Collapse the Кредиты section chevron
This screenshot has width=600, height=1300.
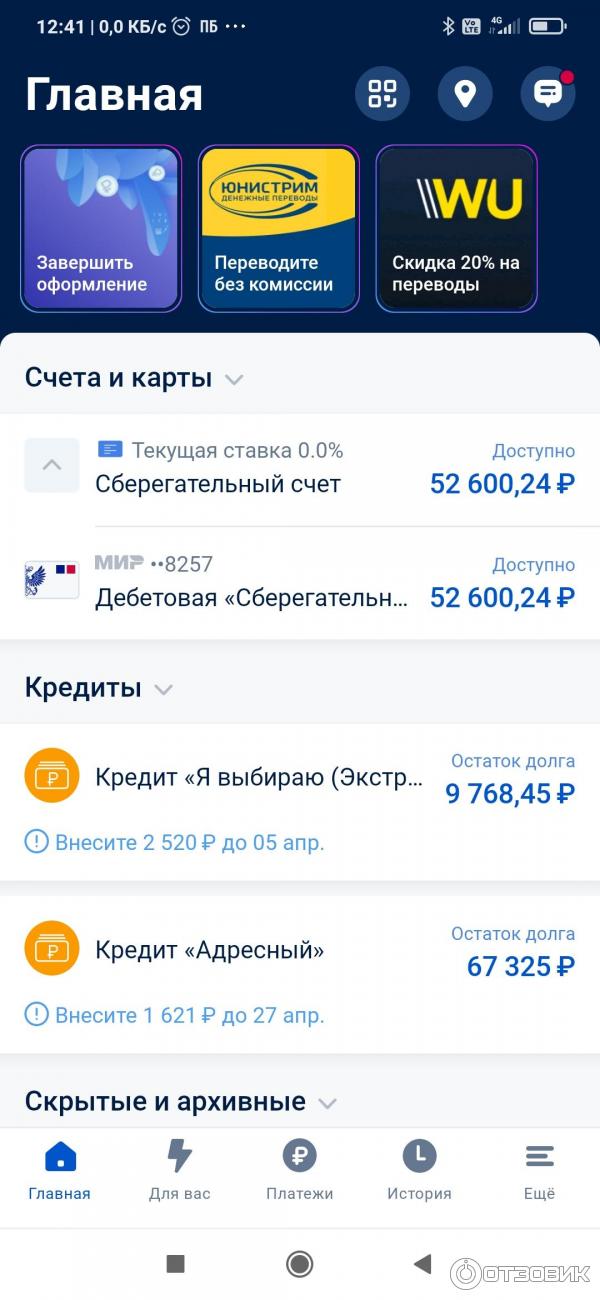tap(164, 689)
